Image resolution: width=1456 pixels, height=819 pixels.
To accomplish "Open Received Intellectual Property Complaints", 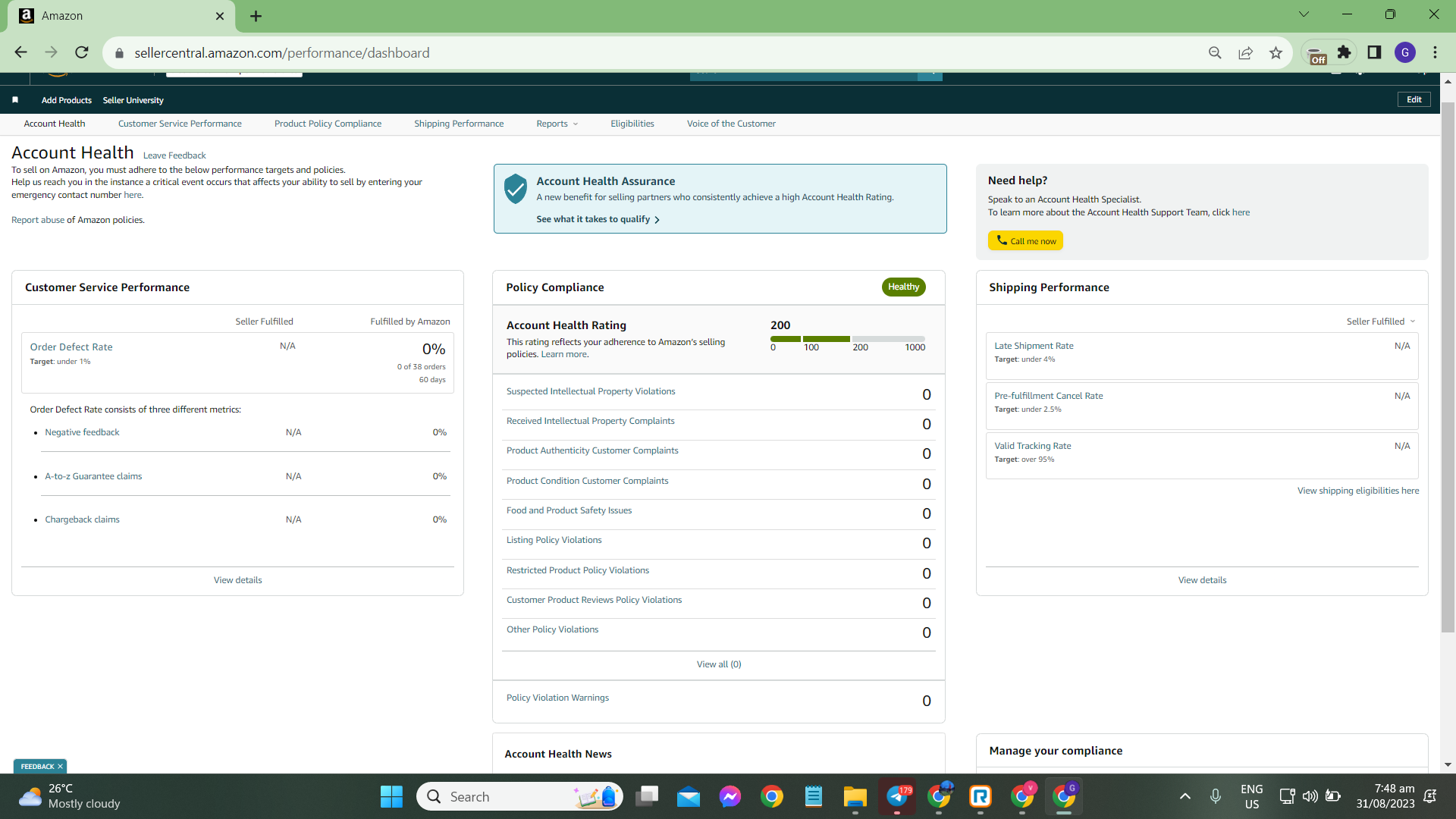I will 590,421.
